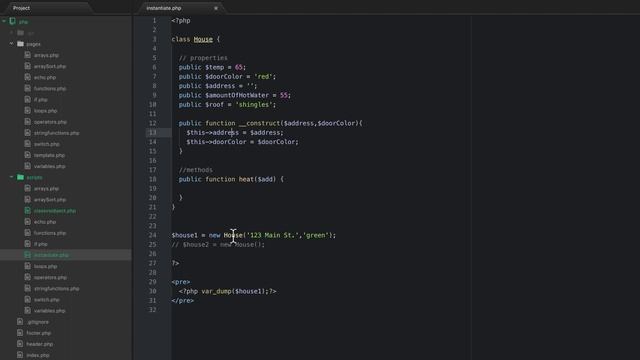Click loops.php file icon under scripts
This screenshot has height=360, width=640.
pos(27,266)
